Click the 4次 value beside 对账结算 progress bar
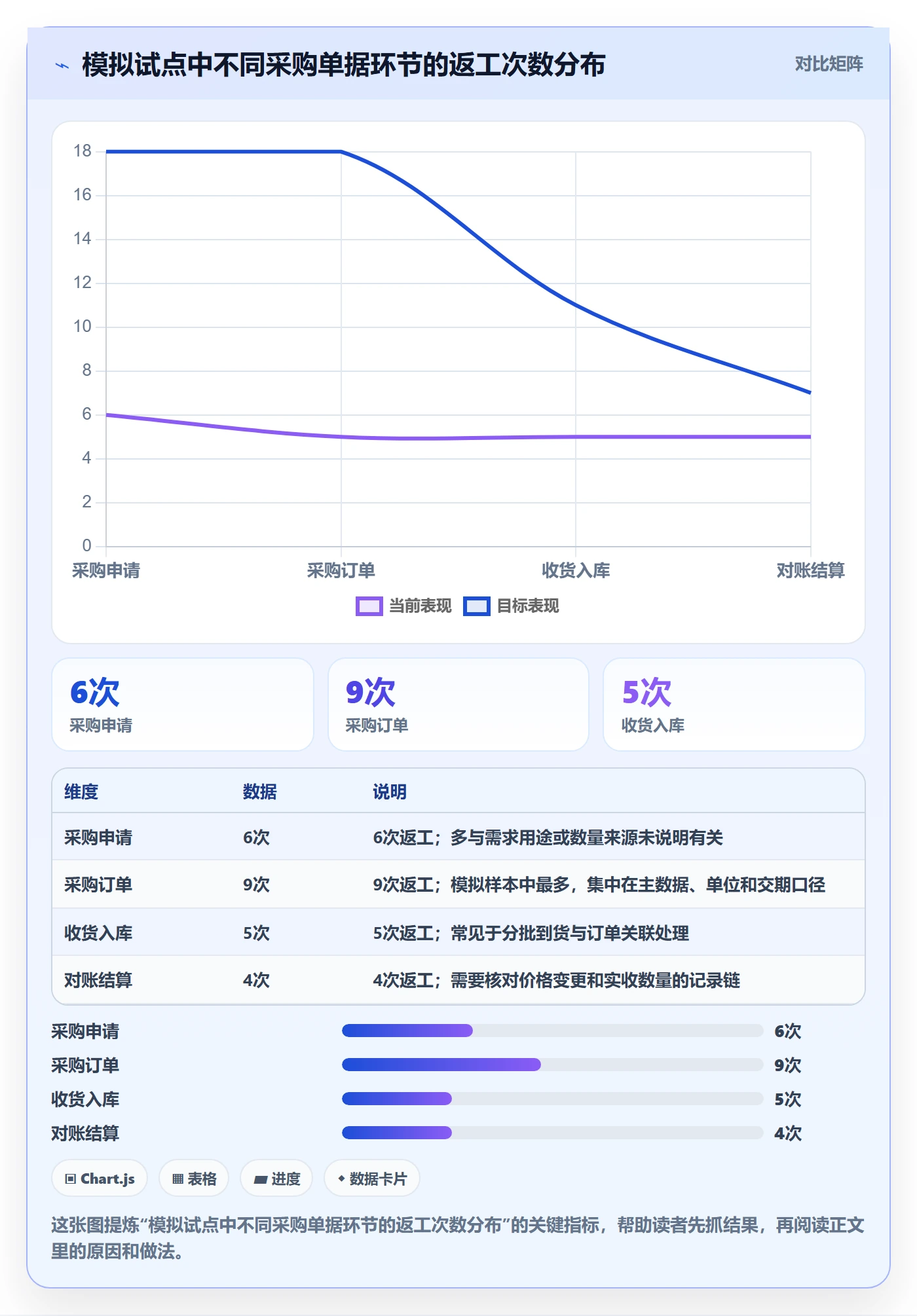The width and height of the screenshot is (917, 1316). point(787,1133)
